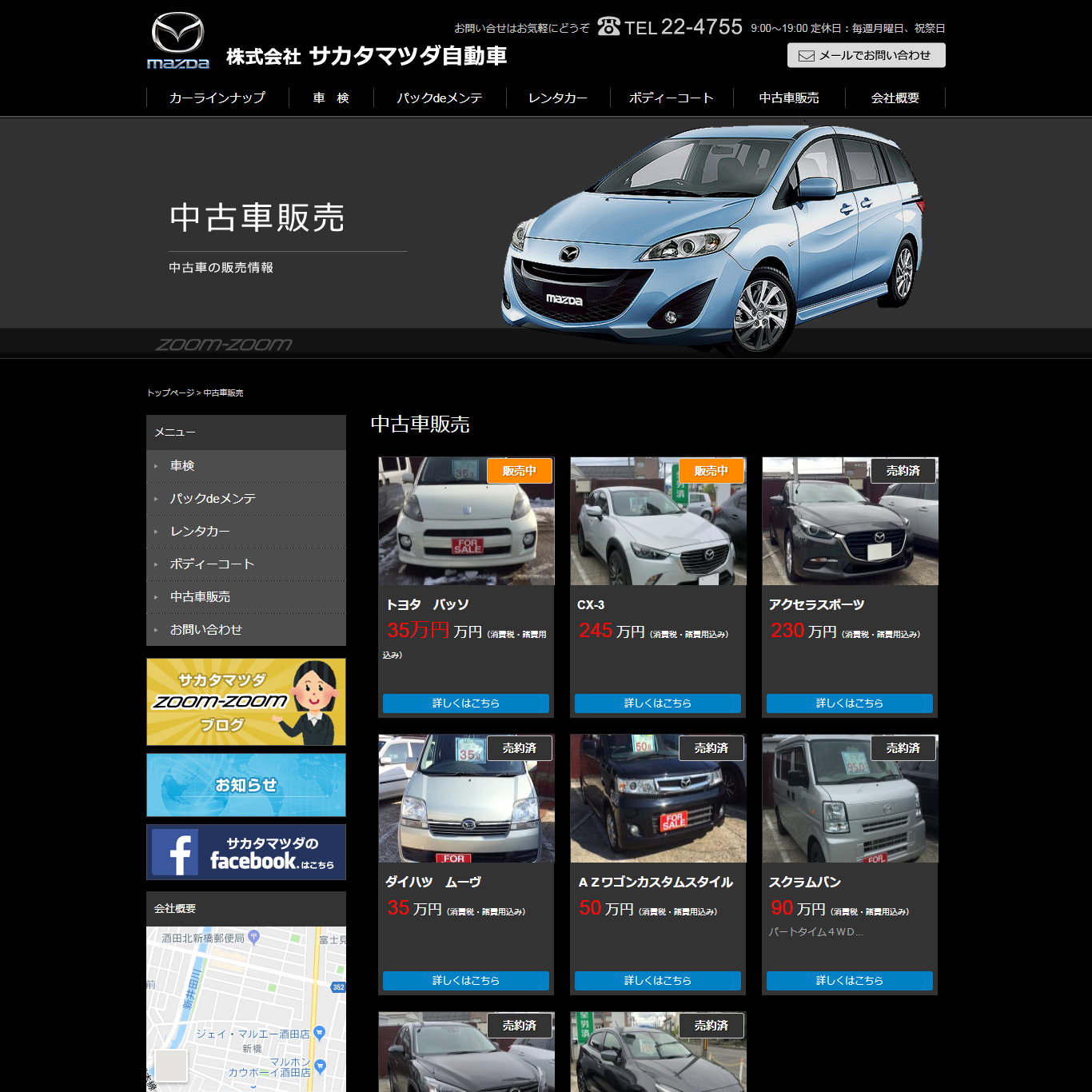Open カーラインナップ in top navigation
Screen dimensions: 1092x1092
(217, 98)
